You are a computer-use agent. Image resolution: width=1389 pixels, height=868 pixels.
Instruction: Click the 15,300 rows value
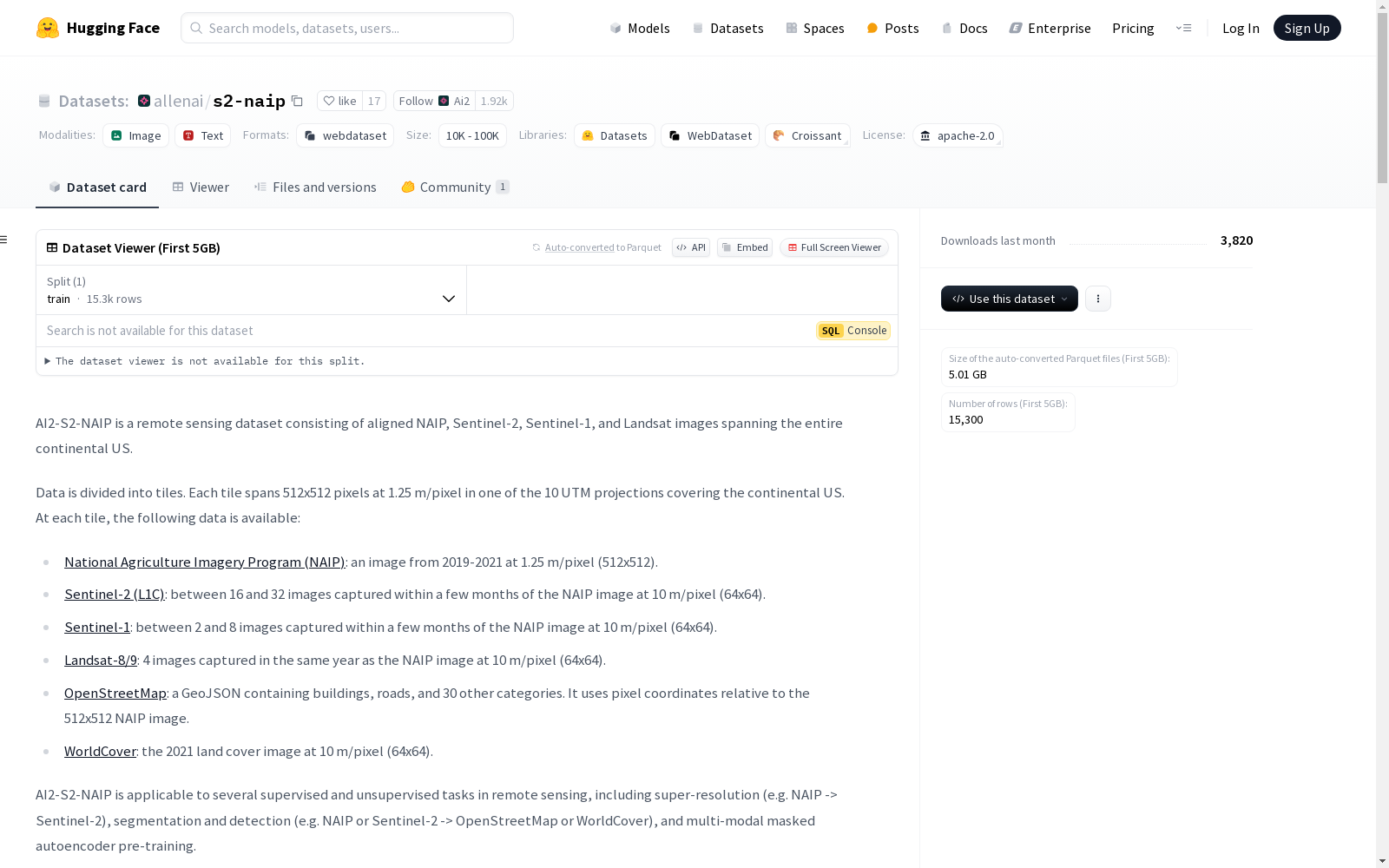tap(965, 419)
